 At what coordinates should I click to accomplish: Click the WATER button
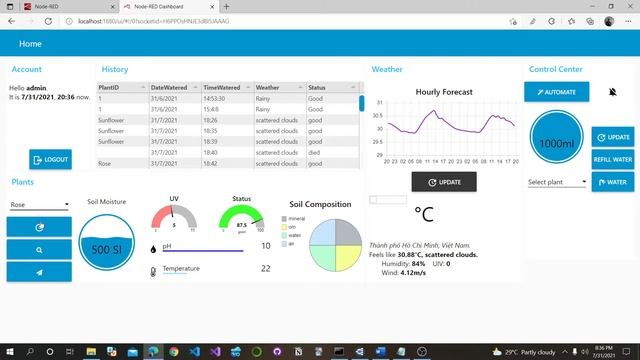point(613,182)
